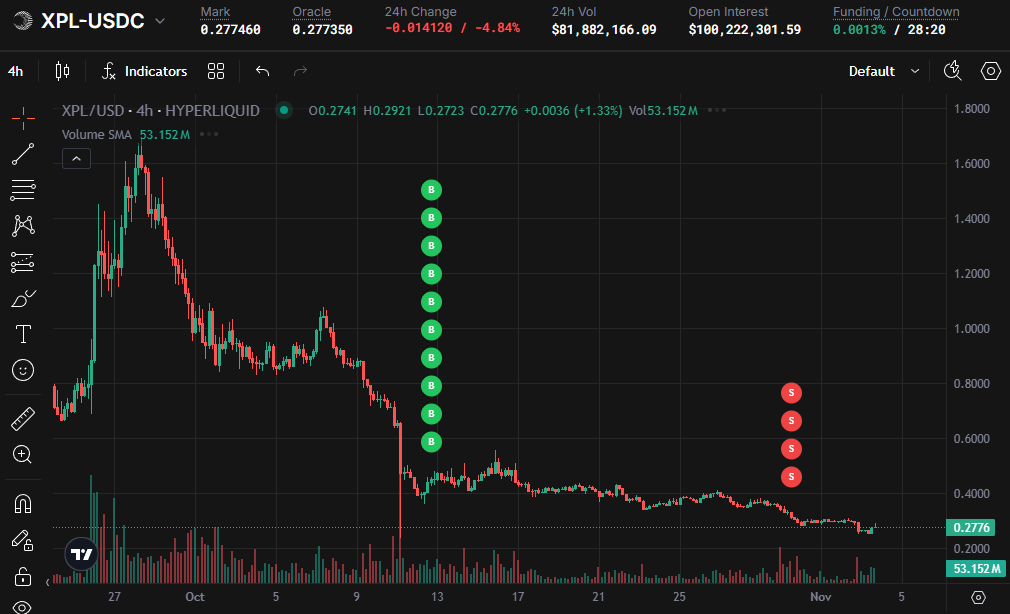The height and width of the screenshot is (614, 1010).
Task: Click the 1.0000 price axis label
Action: [971, 329]
